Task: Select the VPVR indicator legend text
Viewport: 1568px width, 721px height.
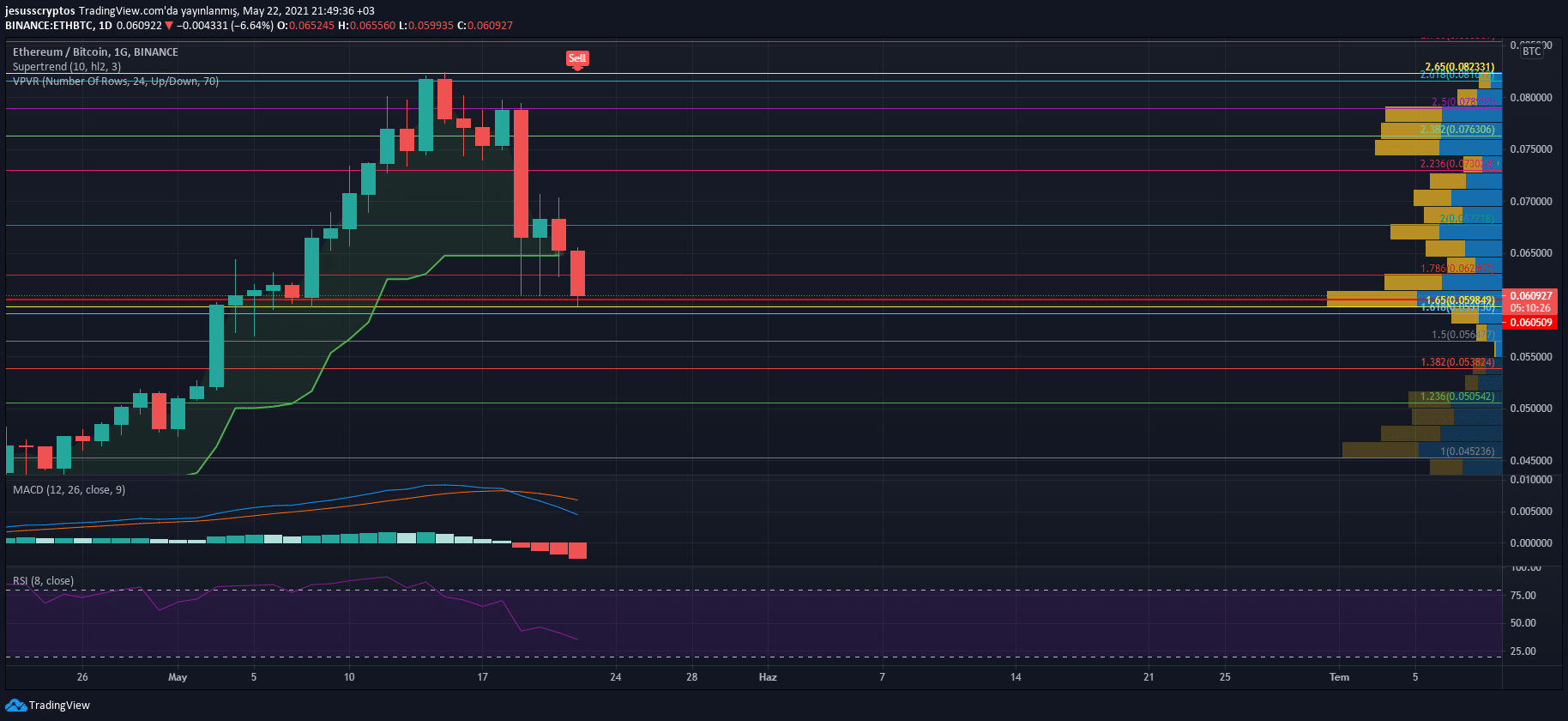Action: 116,82
